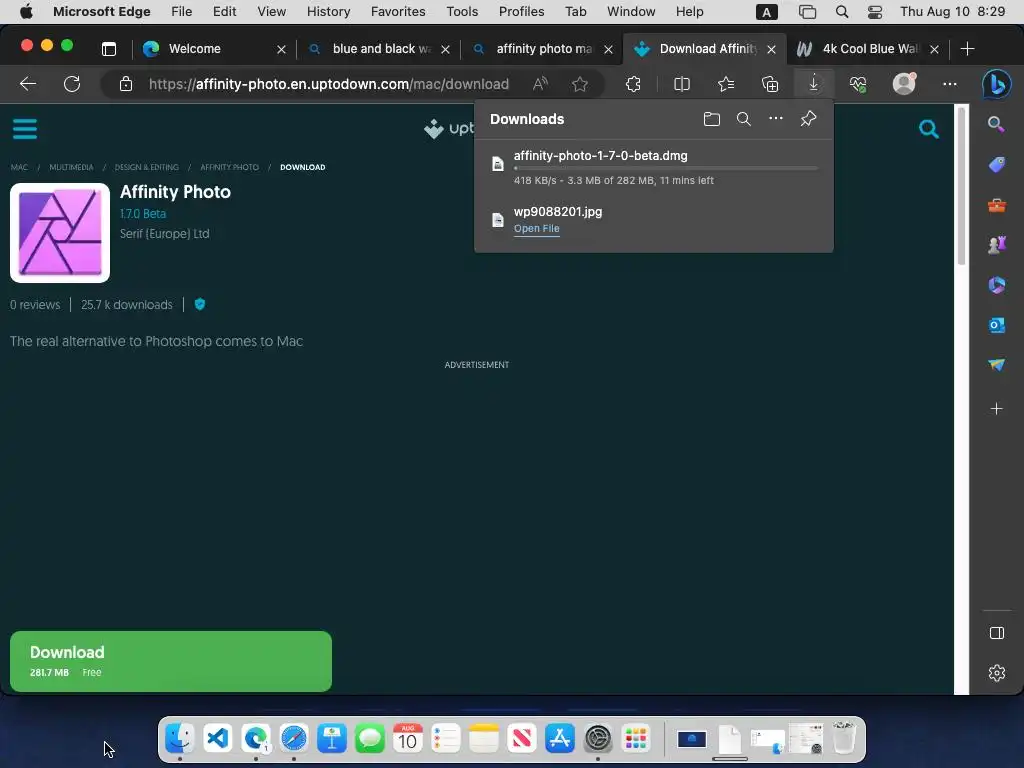Open sidebar Search icon

[997, 124]
